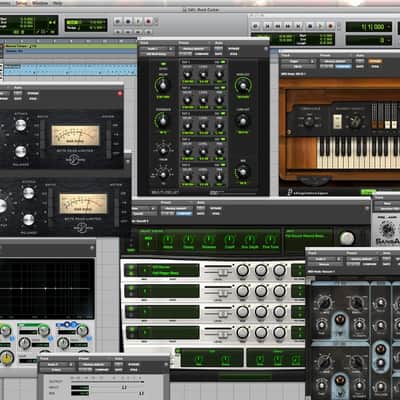The width and height of the screenshot is (400, 400).
Task: Click Compare in the delay plugin header
Action: pos(202,54)
